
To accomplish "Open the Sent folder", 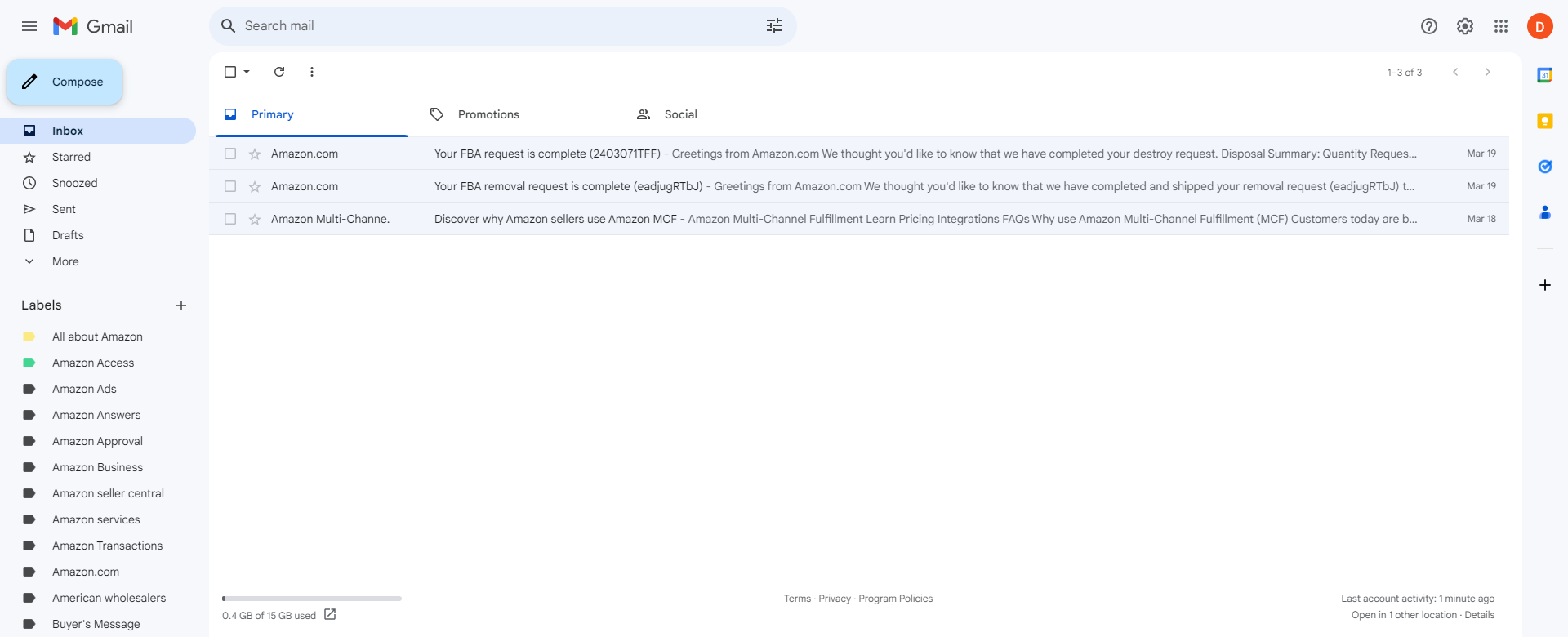I will click(x=98, y=209).
